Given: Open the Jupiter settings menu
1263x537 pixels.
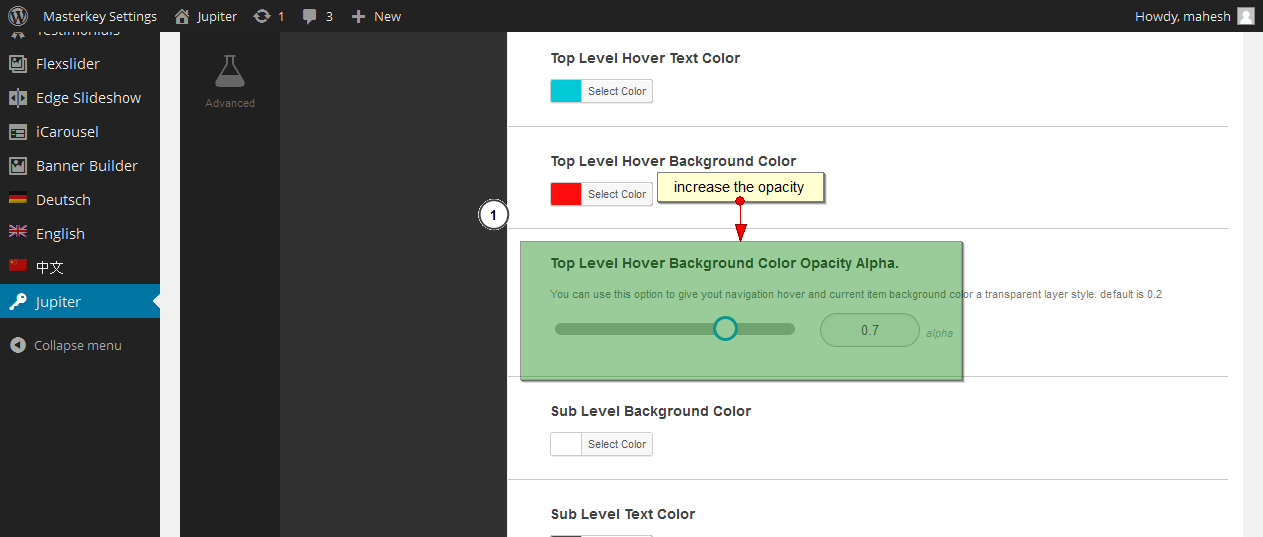Looking at the screenshot, I should [x=58, y=302].
